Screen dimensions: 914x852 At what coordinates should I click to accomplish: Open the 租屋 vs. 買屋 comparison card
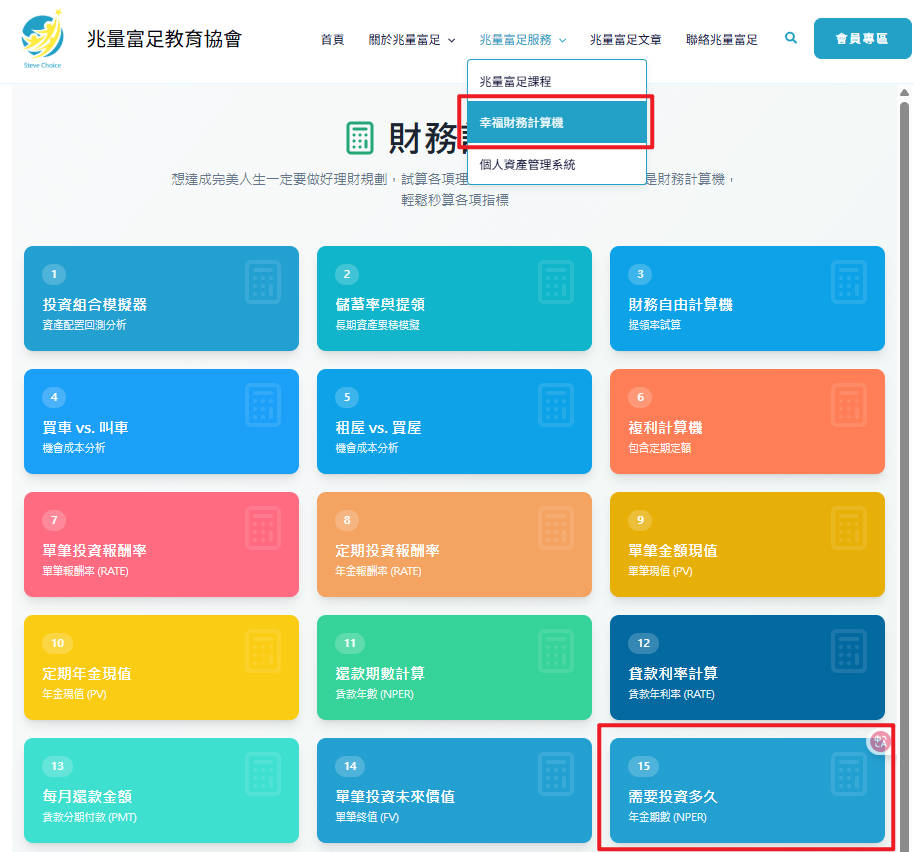point(455,420)
